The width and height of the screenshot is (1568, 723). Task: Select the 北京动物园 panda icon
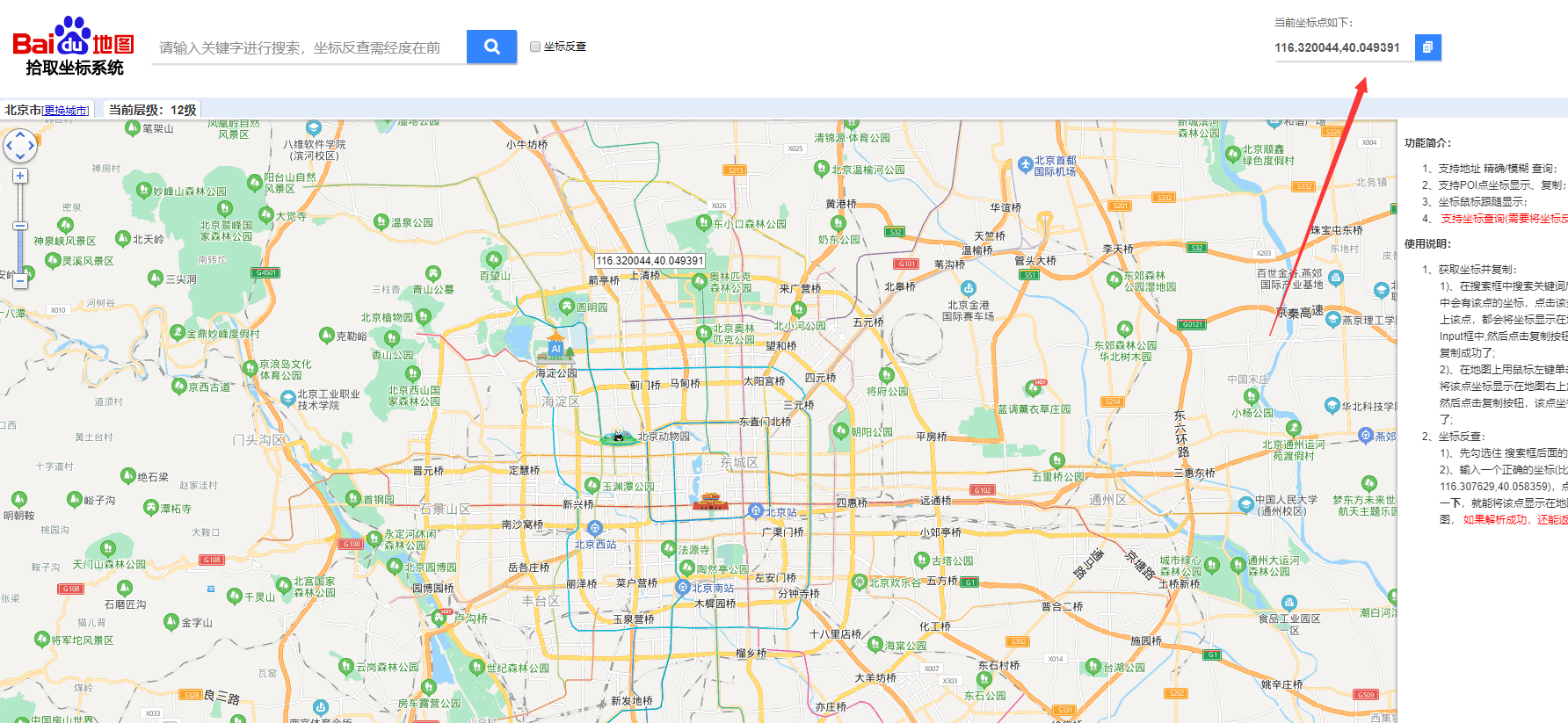[x=617, y=436]
